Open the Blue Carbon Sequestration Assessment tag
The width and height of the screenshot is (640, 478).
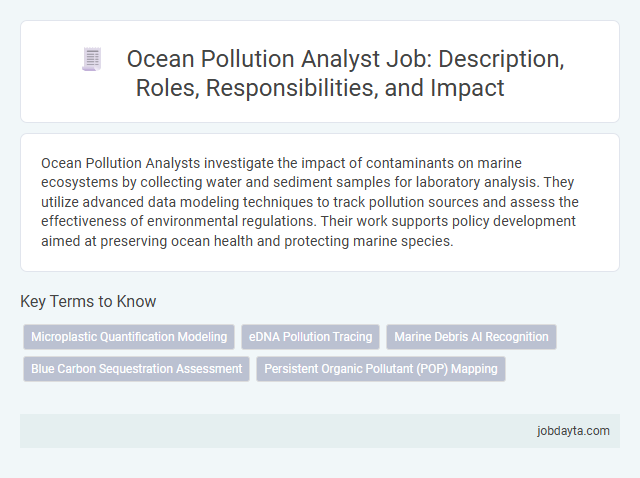click(136, 369)
